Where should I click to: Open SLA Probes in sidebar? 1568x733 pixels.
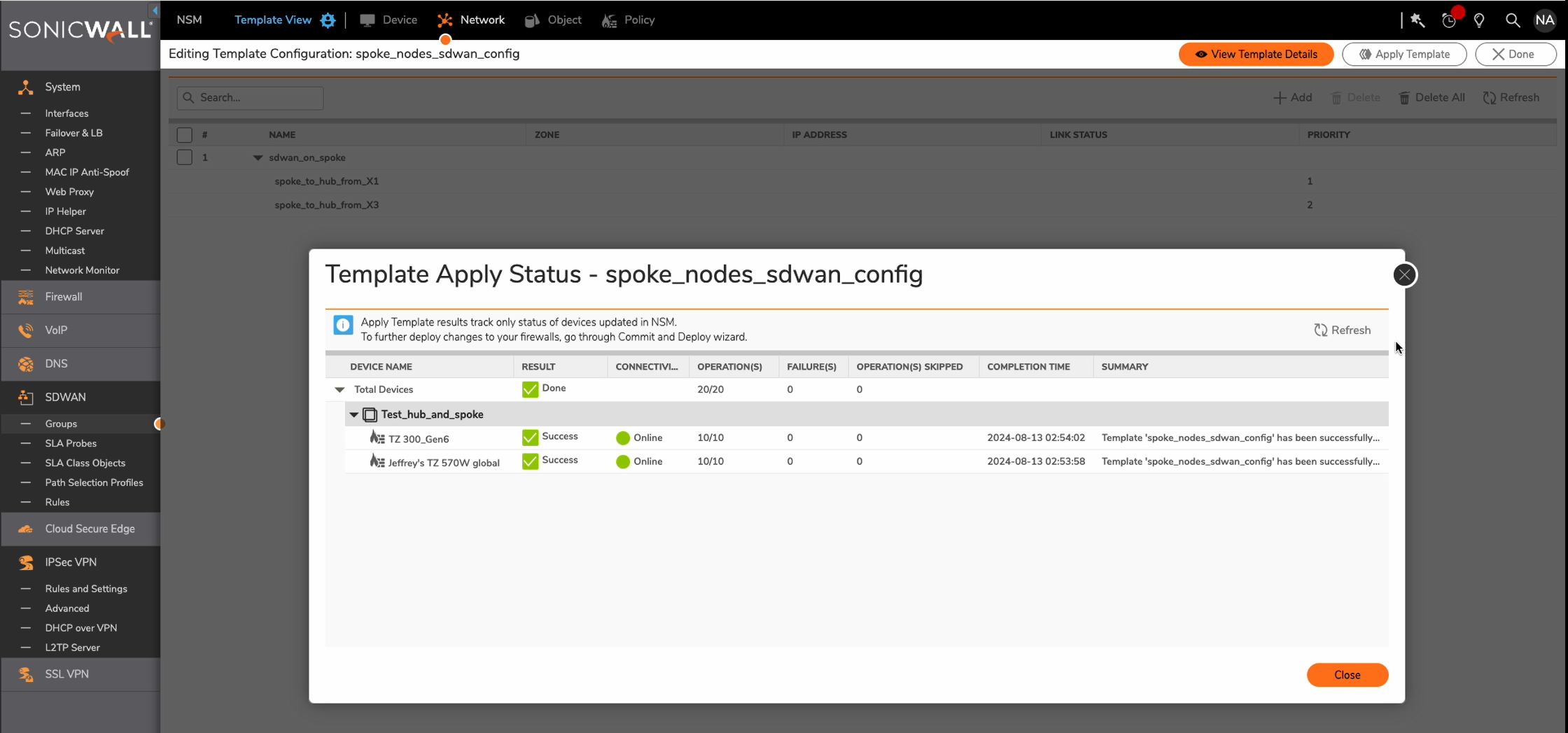(71, 443)
